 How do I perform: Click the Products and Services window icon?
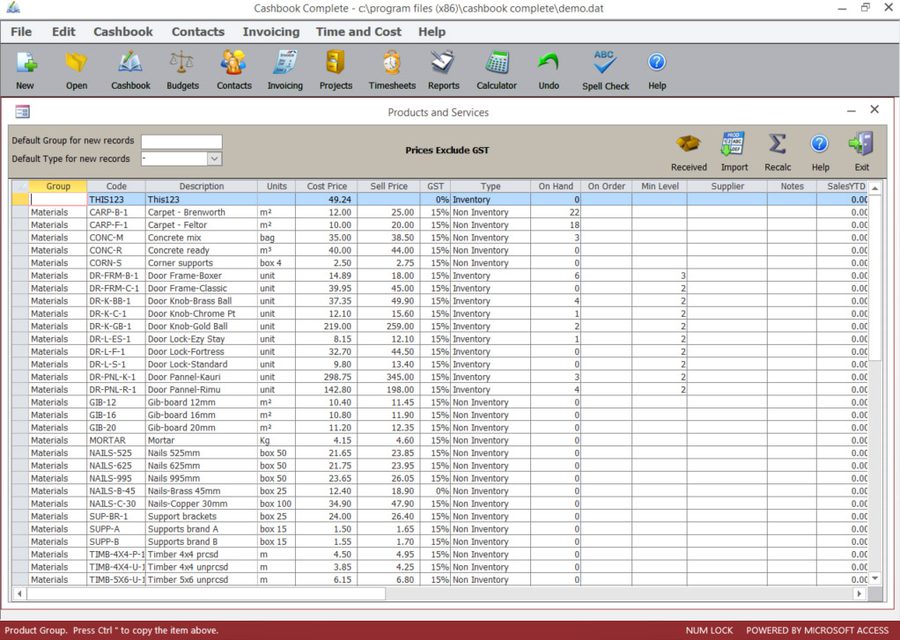(x=22, y=112)
